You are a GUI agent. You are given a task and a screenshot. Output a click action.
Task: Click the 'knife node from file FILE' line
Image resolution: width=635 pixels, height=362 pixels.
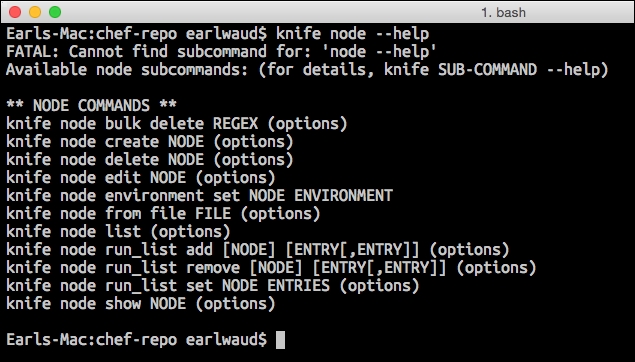click(x=163, y=213)
